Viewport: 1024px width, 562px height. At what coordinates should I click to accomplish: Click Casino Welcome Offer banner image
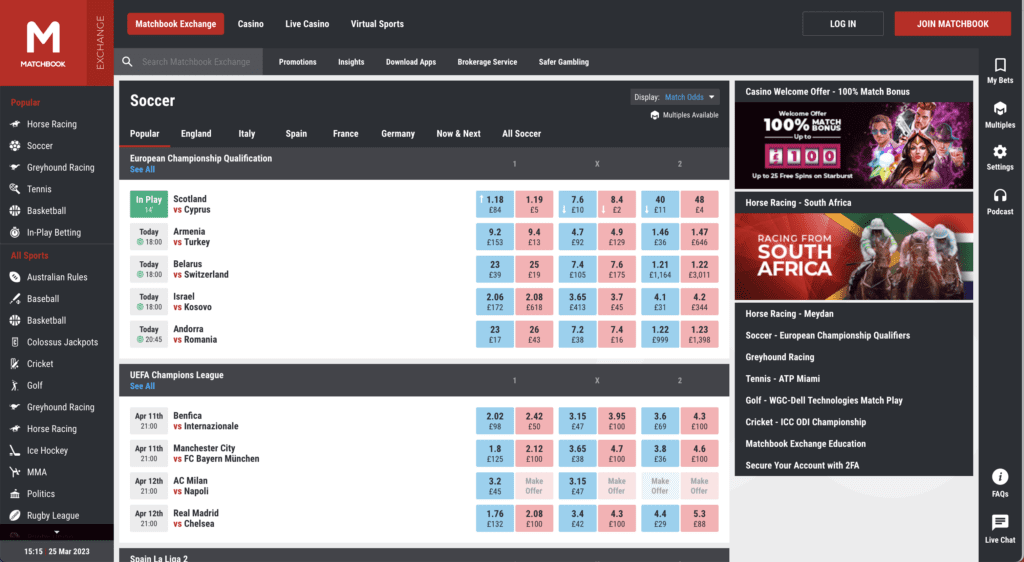(854, 145)
